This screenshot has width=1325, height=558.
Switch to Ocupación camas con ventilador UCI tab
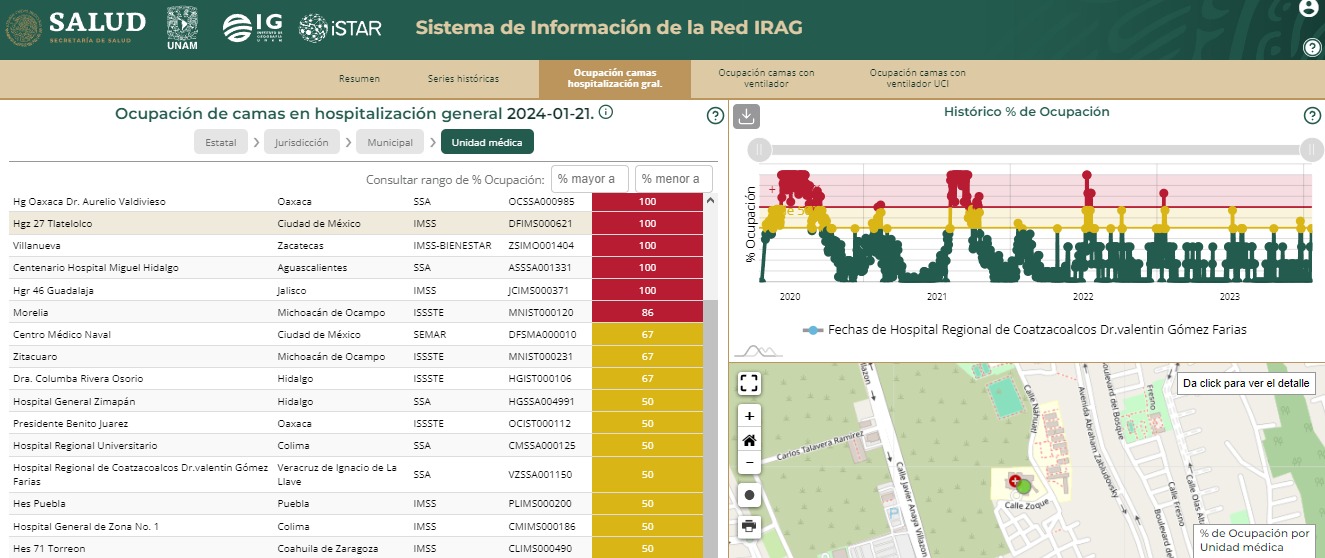click(x=917, y=79)
